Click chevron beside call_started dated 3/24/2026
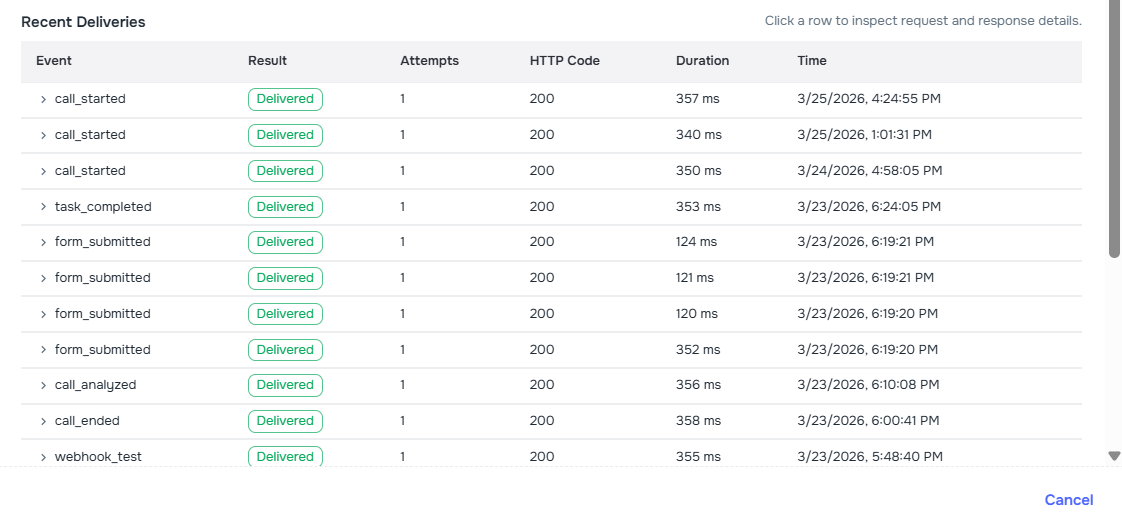Viewport: 1122px width, 524px height. 43,171
